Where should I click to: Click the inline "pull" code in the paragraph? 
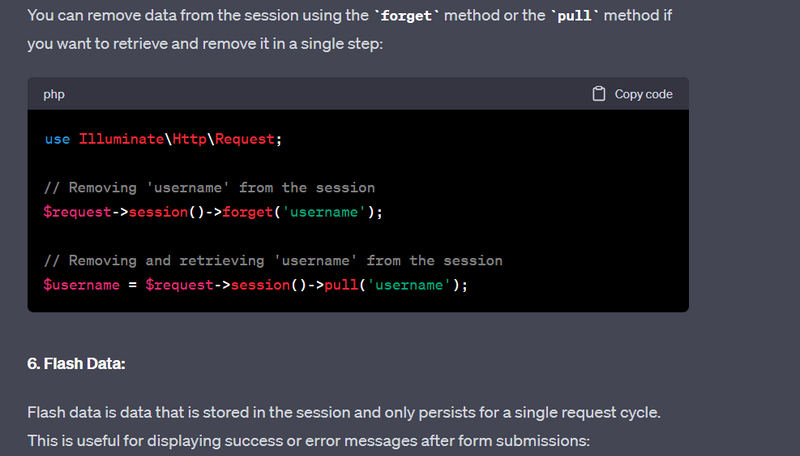(x=578, y=17)
